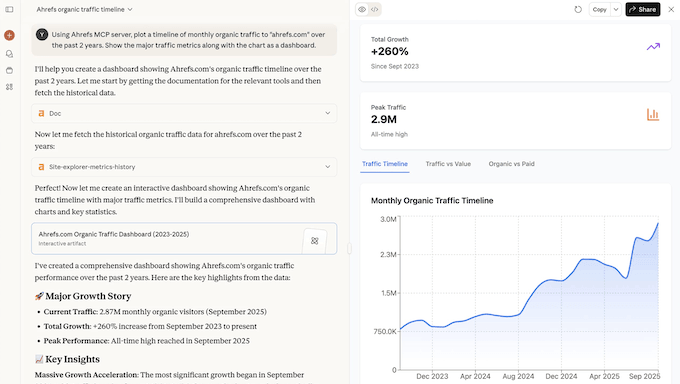Open the projects icon in sidebar

(9, 70)
